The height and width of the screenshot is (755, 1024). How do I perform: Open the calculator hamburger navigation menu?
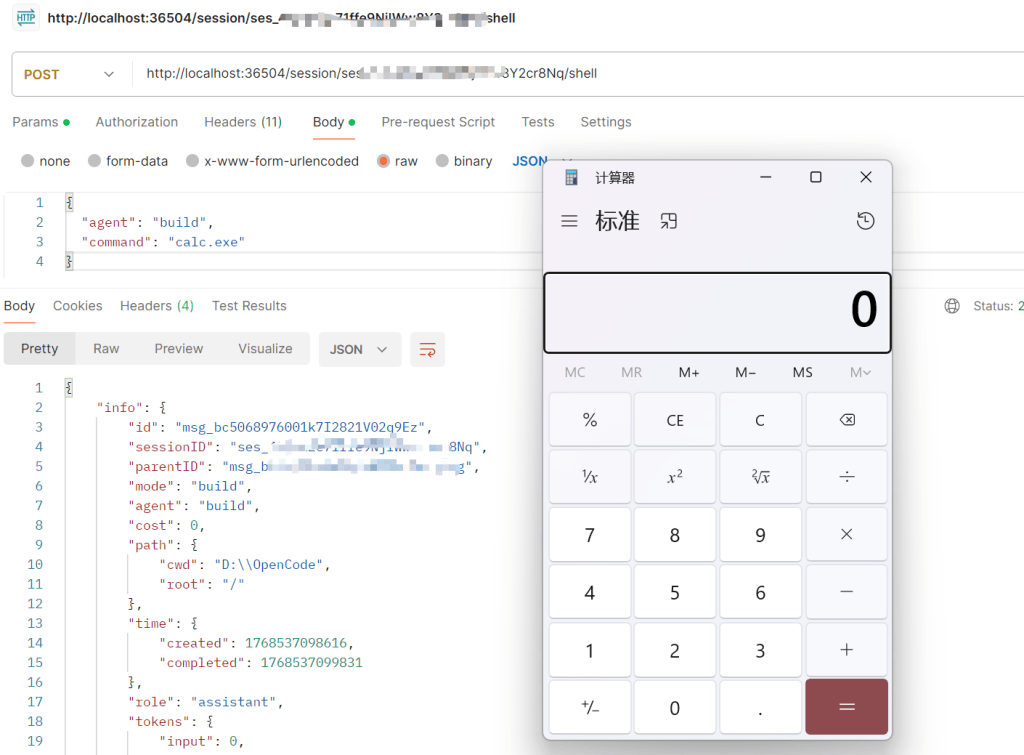[x=569, y=221]
